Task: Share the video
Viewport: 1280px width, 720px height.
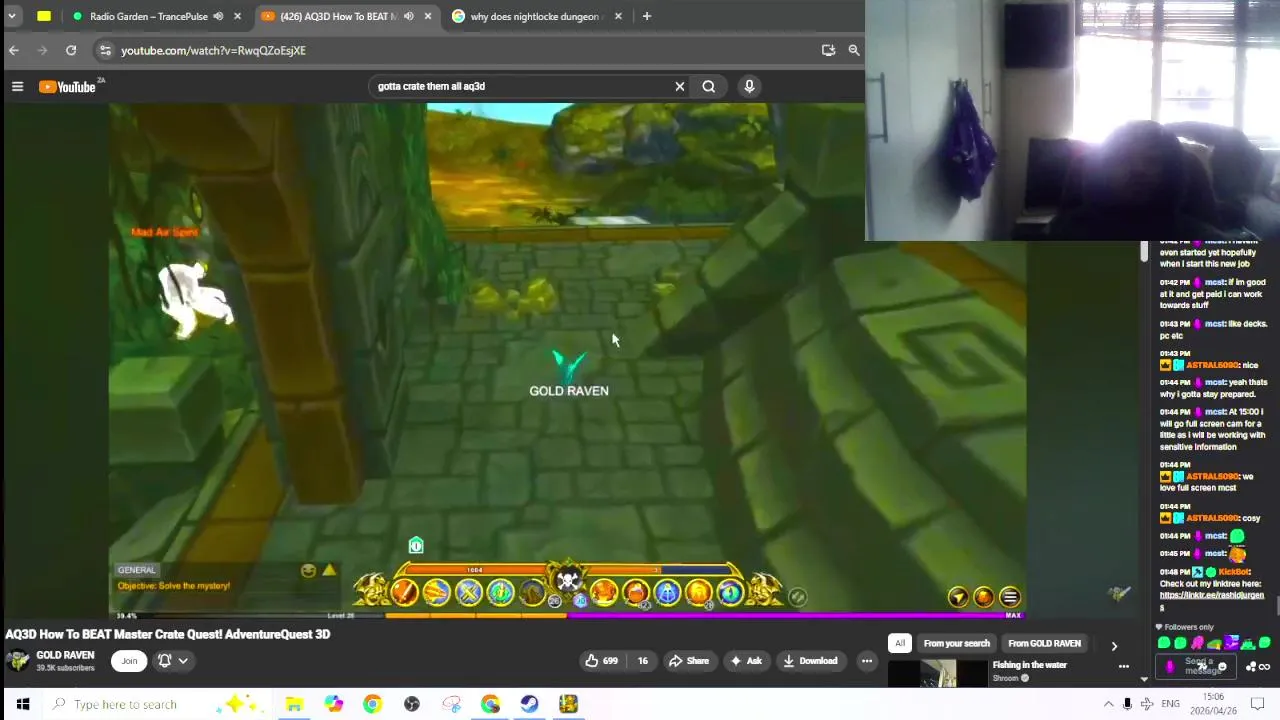Action: pos(688,660)
